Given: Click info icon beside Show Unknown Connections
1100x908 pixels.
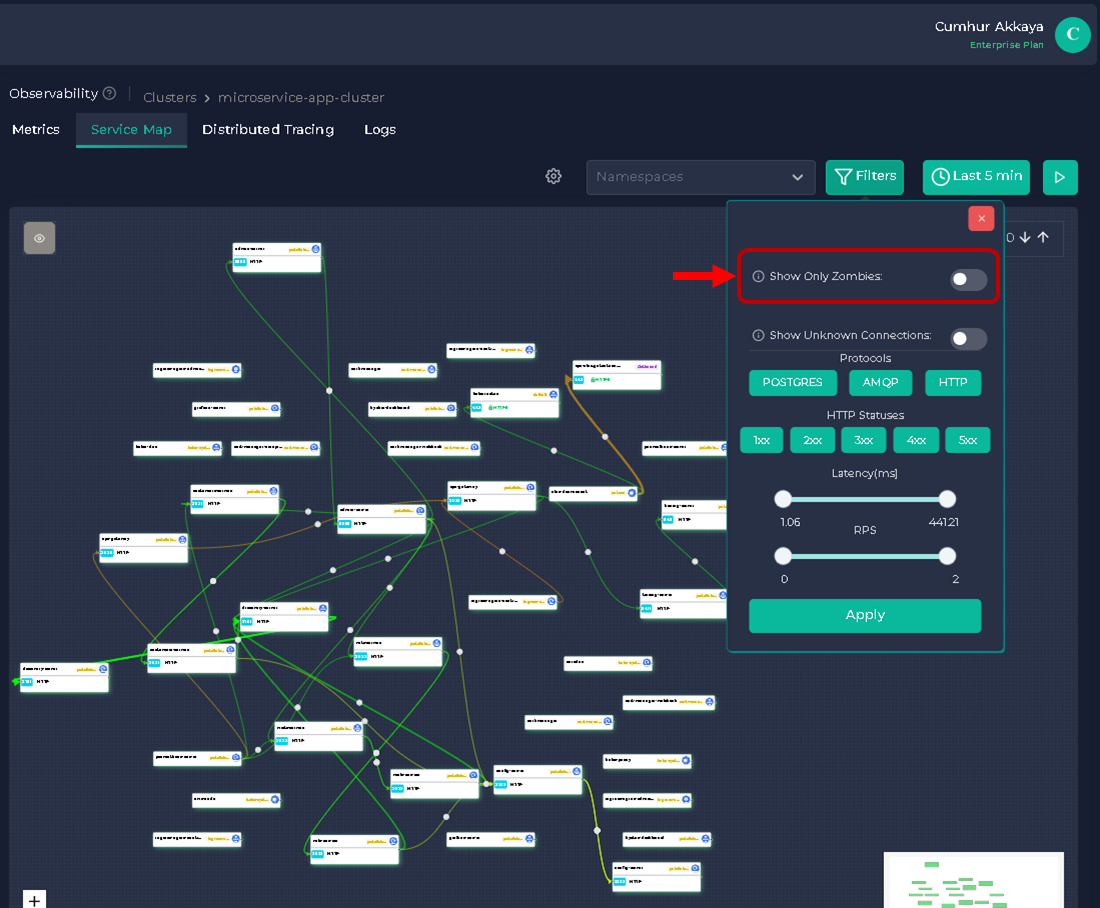Looking at the screenshot, I should pyautogui.click(x=758, y=336).
